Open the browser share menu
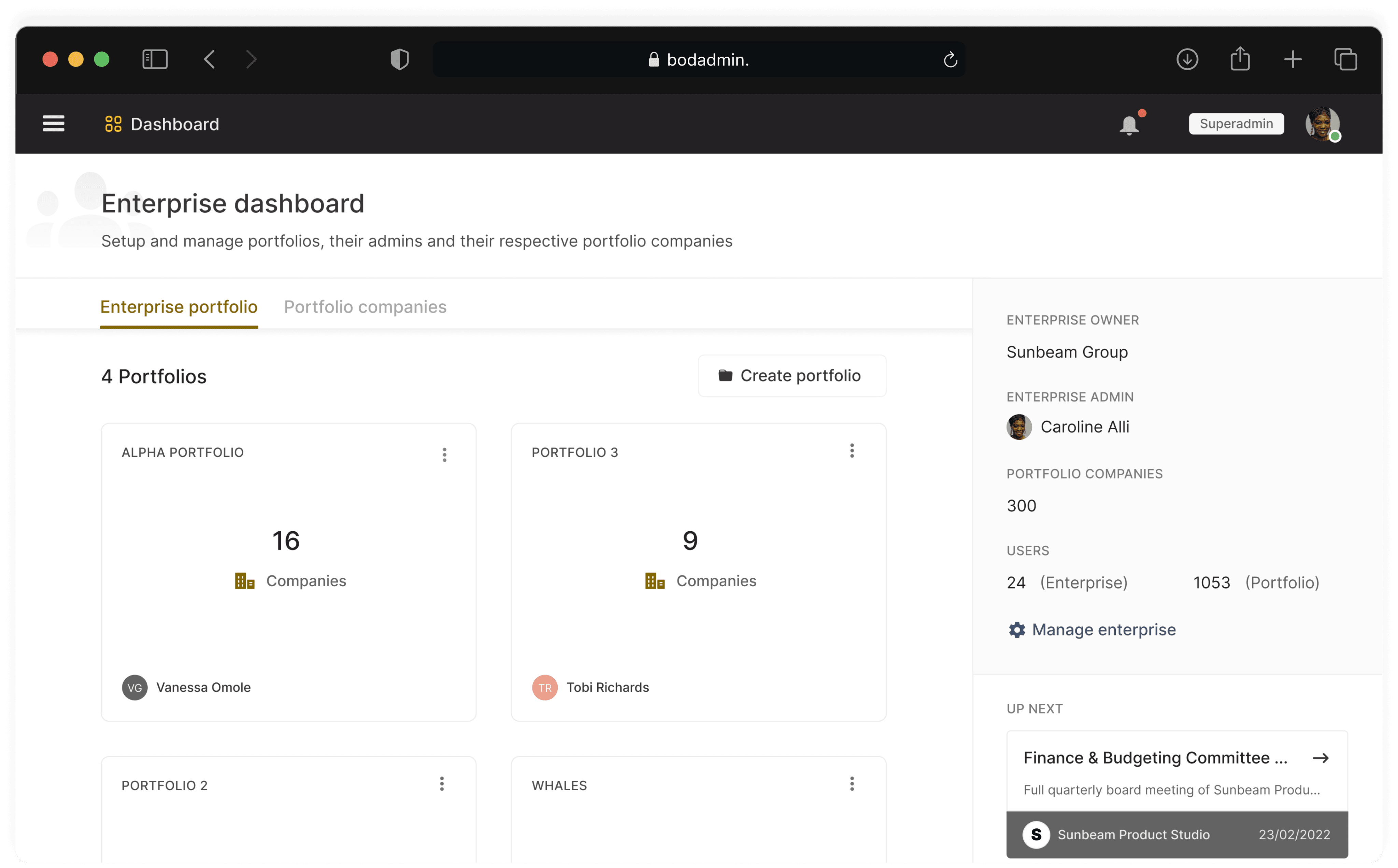The width and height of the screenshot is (1398, 868). coord(1240,59)
